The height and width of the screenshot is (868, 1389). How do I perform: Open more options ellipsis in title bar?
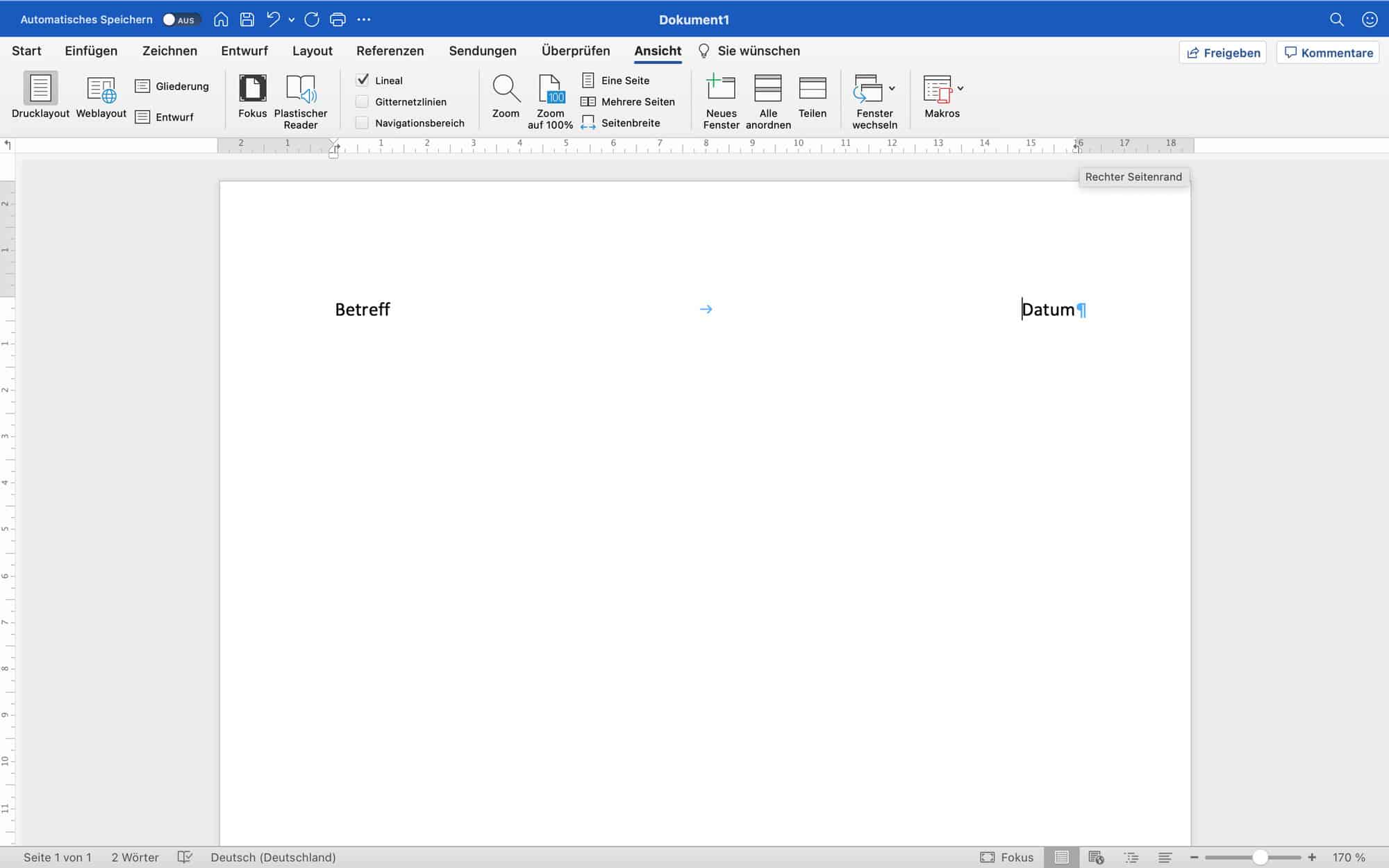[364, 19]
